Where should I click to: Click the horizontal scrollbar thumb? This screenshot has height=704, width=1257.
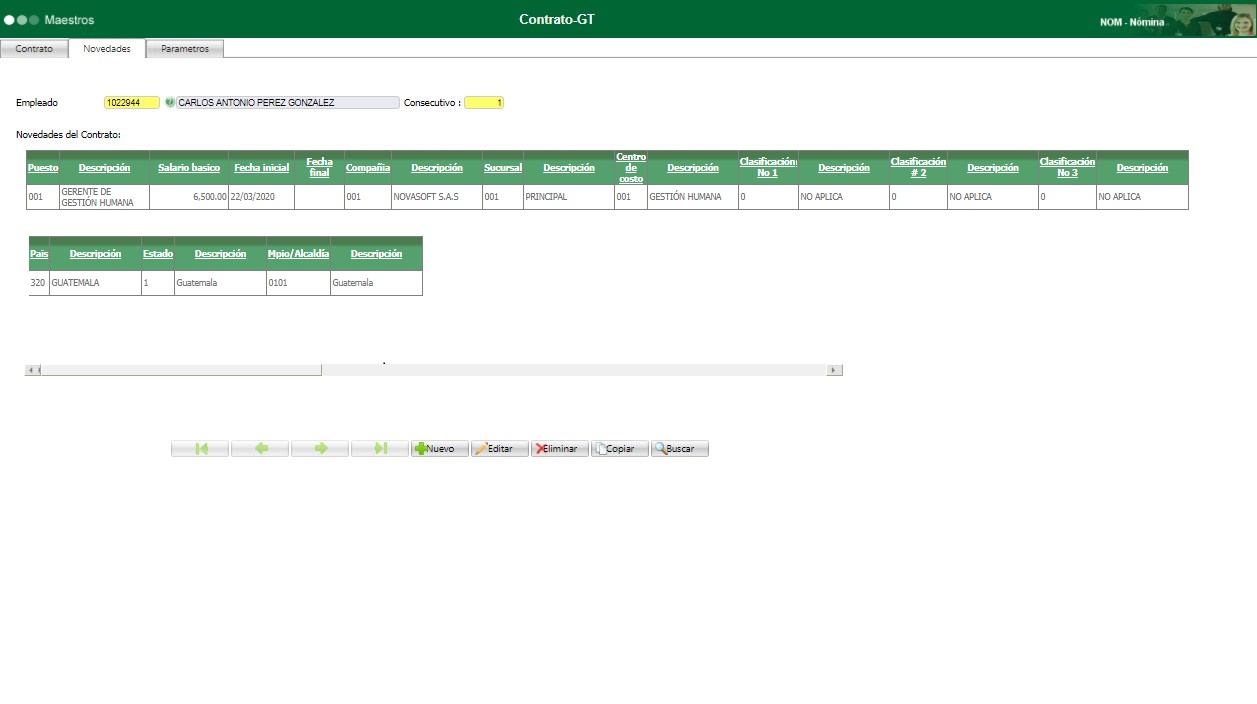[181, 370]
